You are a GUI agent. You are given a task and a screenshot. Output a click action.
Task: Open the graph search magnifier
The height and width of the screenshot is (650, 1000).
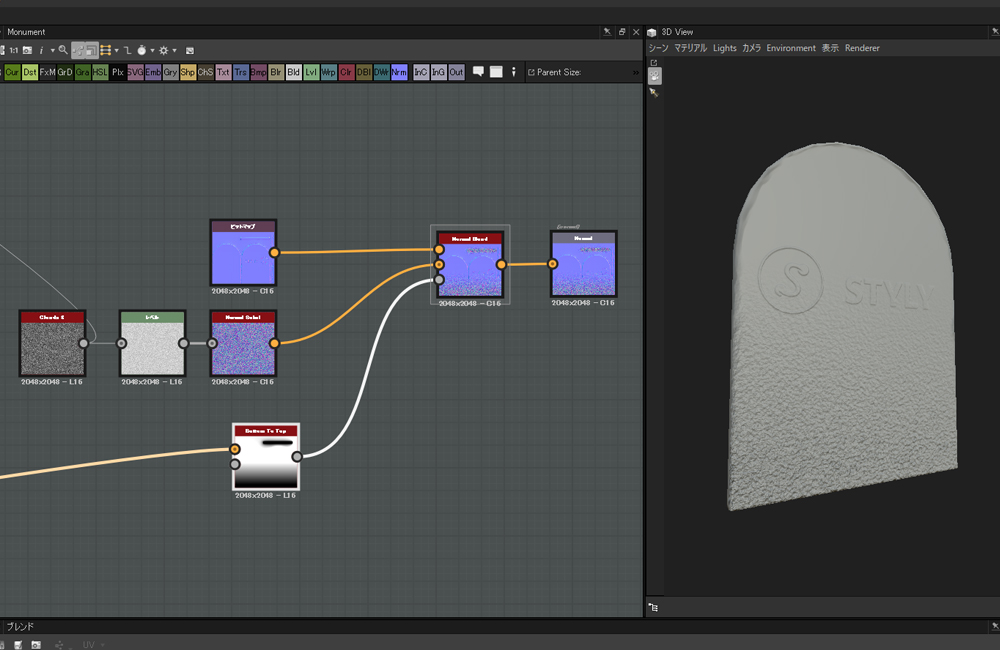tap(62, 50)
